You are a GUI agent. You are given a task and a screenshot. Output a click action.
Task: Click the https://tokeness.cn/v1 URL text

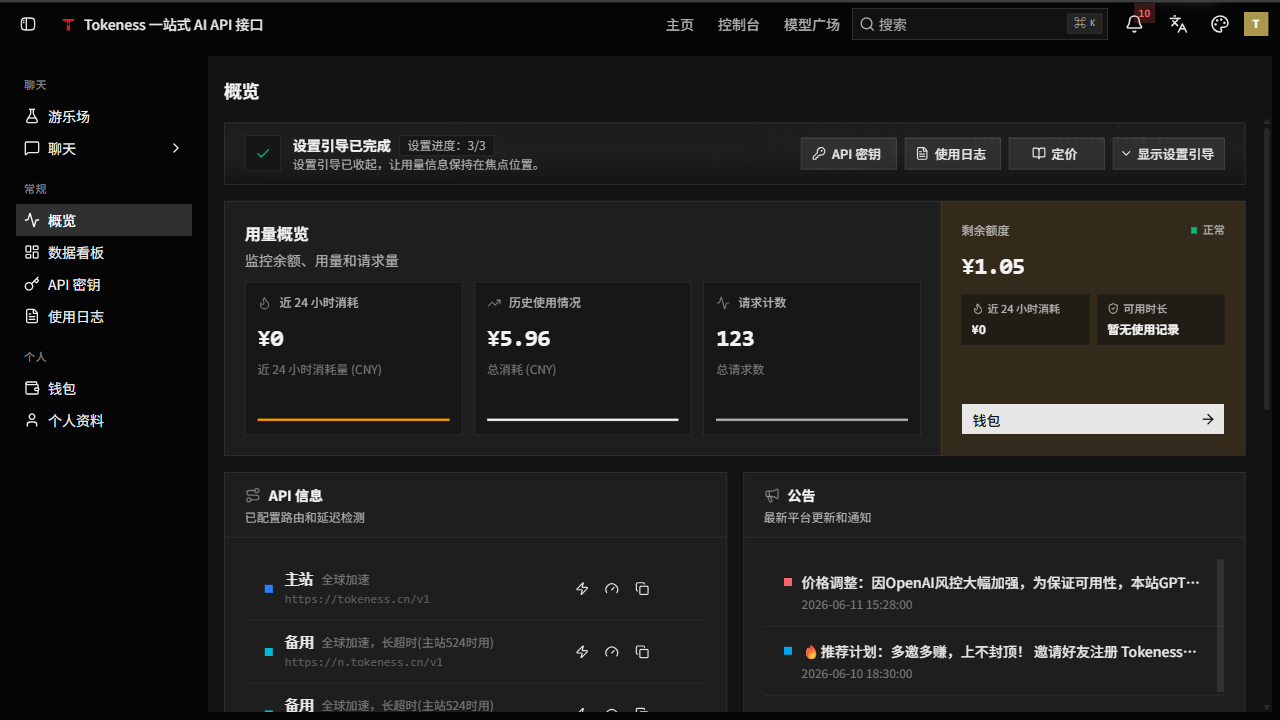357,599
